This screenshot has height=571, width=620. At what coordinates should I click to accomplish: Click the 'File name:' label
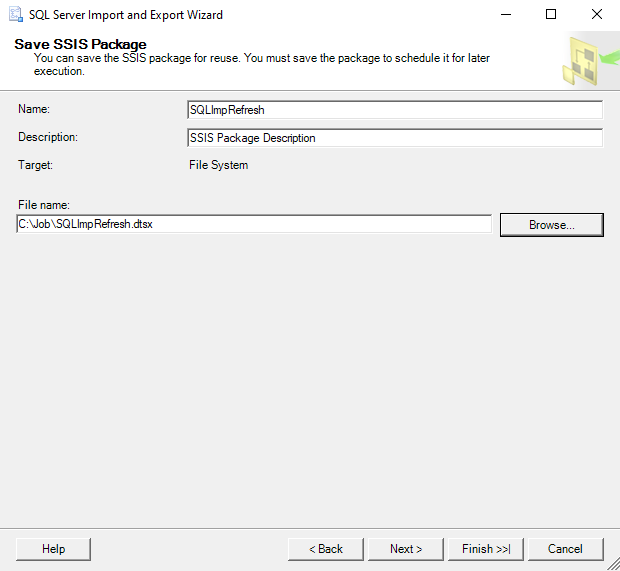click(x=44, y=205)
